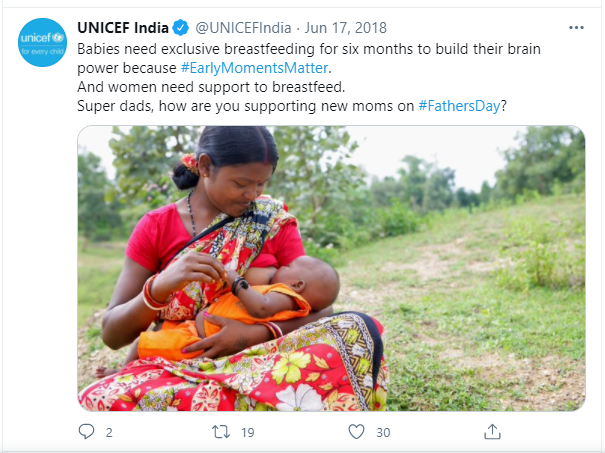Open the UNICEF profile avatar
Image resolution: width=605 pixels, height=453 pixels.
[x=42, y=42]
